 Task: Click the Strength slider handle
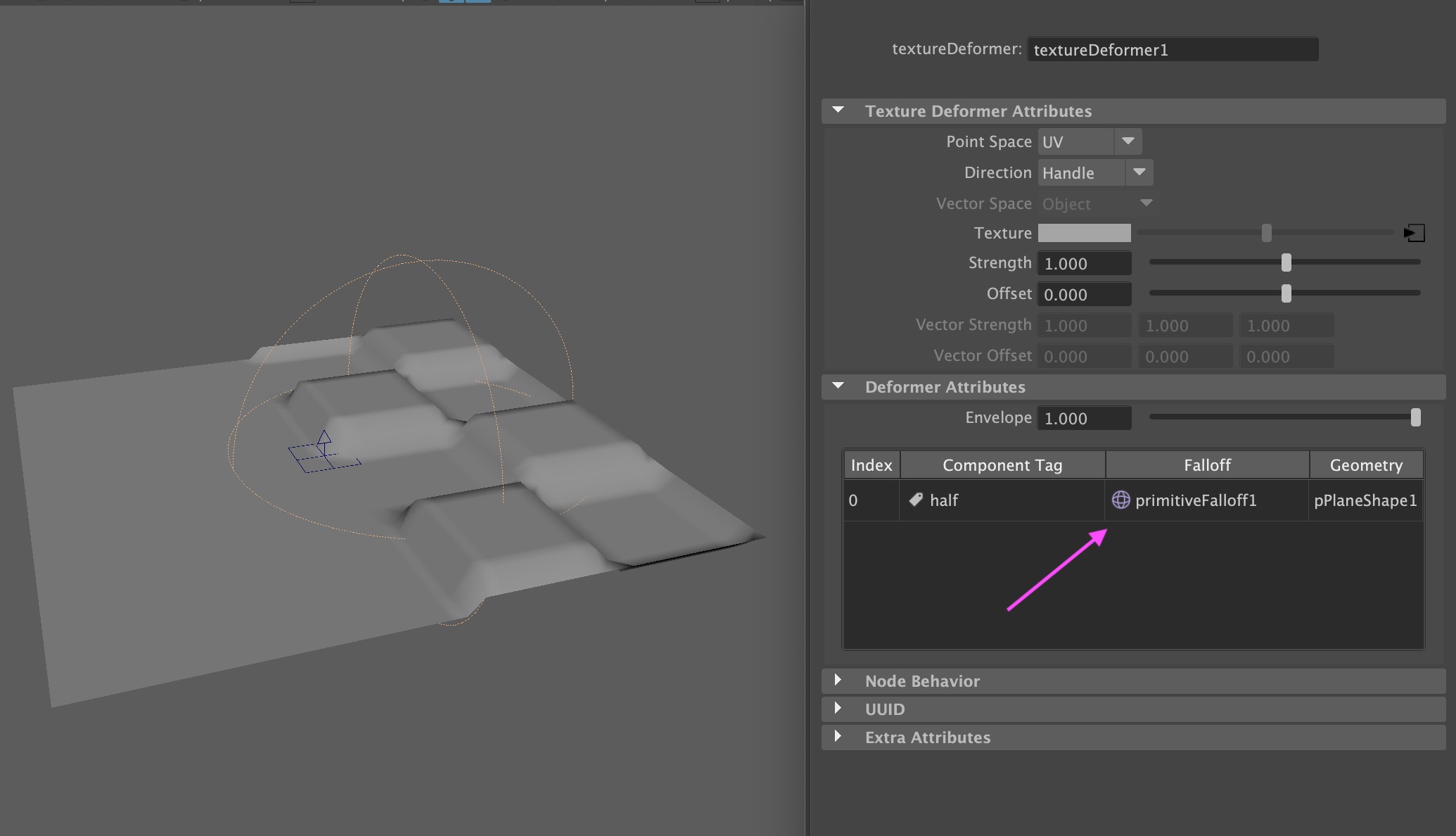1286,262
